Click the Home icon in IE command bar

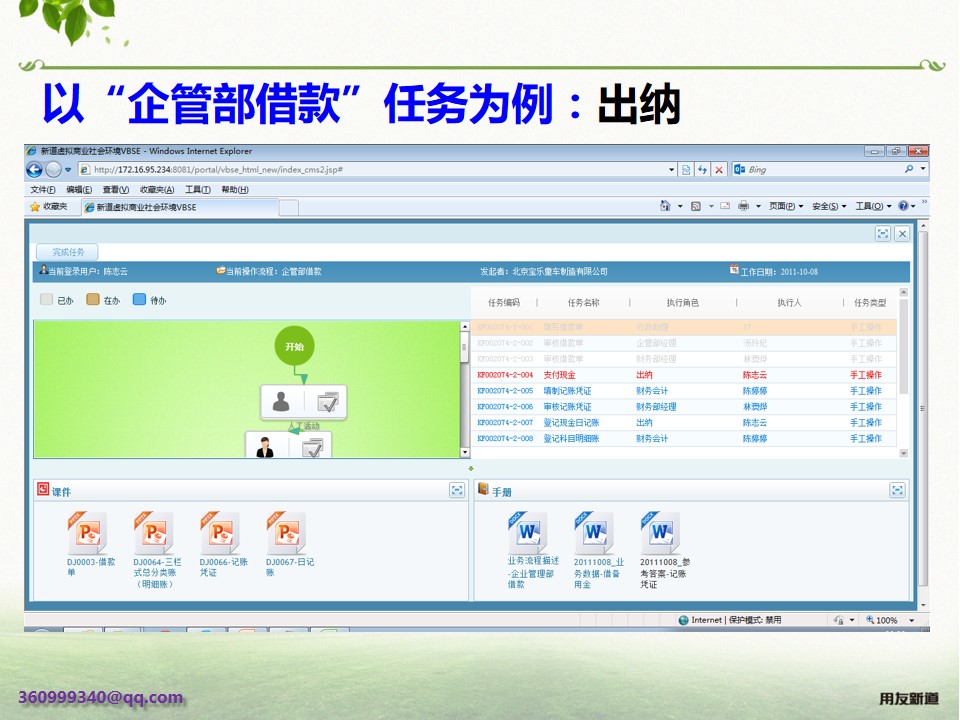click(666, 206)
